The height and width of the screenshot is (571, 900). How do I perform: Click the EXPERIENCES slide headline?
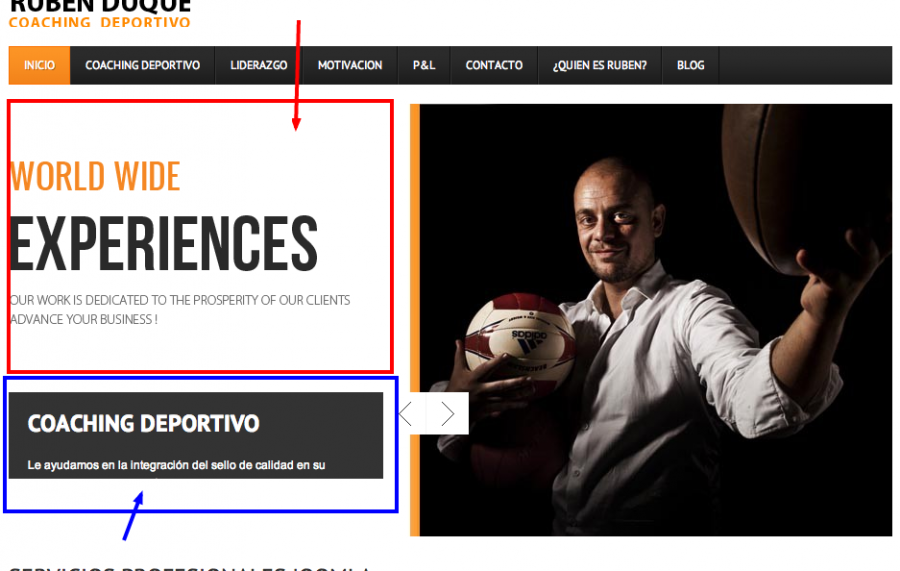164,243
